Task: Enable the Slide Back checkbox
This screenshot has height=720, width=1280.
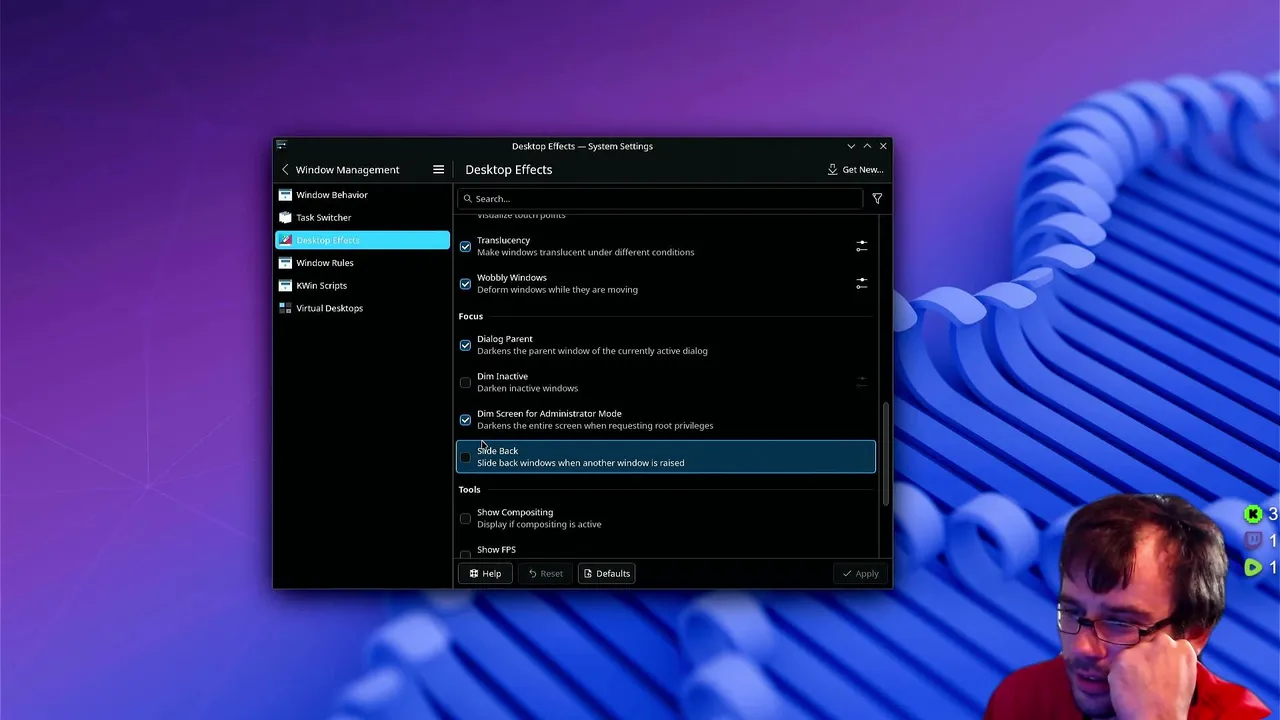Action: (x=465, y=457)
